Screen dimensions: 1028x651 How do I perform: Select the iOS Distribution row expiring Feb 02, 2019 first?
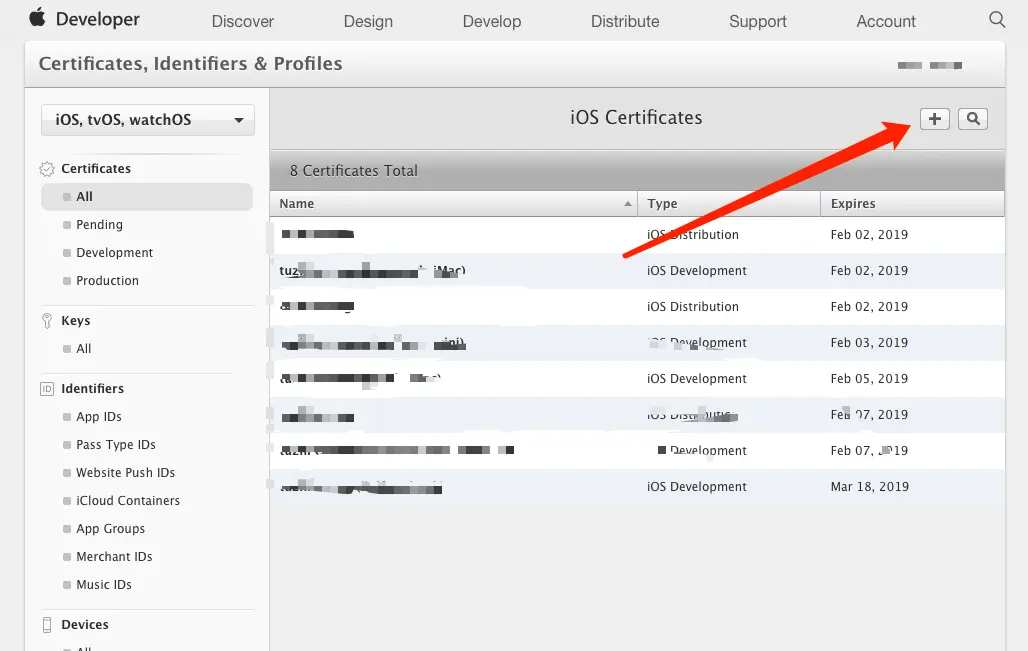coord(637,235)
